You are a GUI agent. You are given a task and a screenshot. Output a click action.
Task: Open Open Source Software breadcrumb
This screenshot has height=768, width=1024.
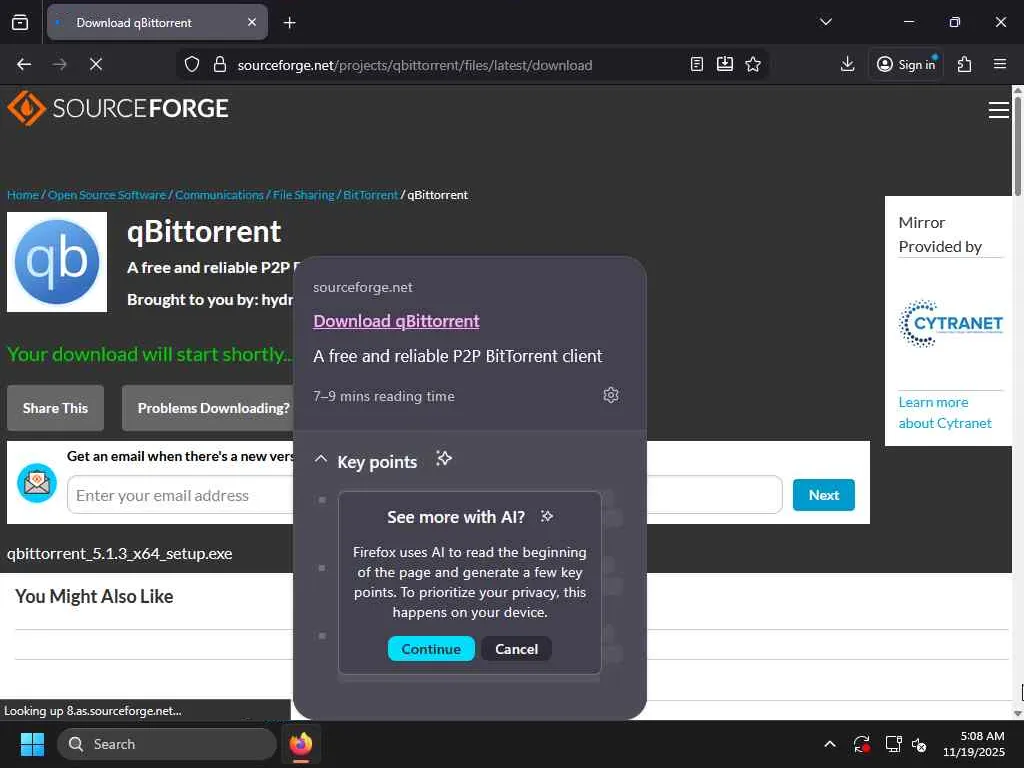(x=106, y=195)
